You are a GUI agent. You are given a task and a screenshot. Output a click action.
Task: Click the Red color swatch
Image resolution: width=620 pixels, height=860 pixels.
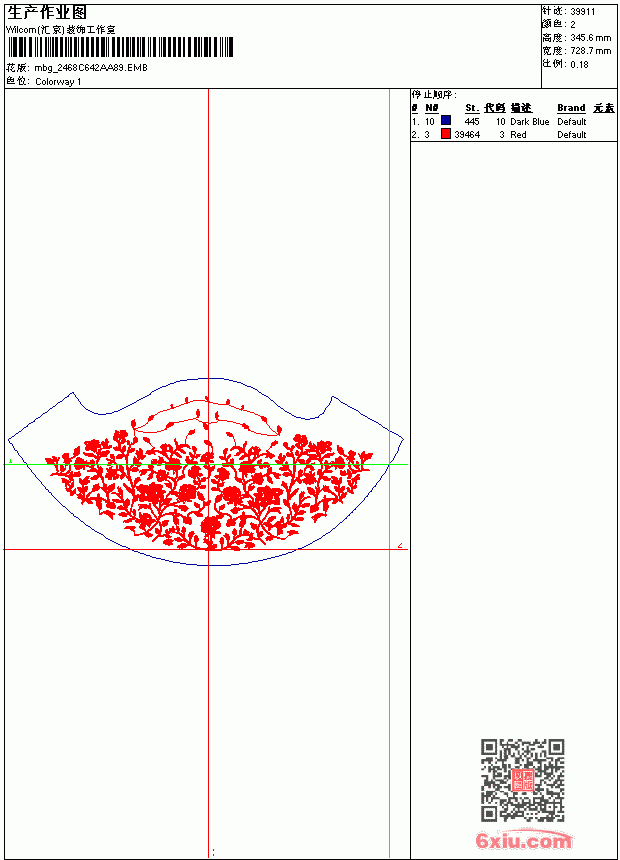(x=446, y=133)
